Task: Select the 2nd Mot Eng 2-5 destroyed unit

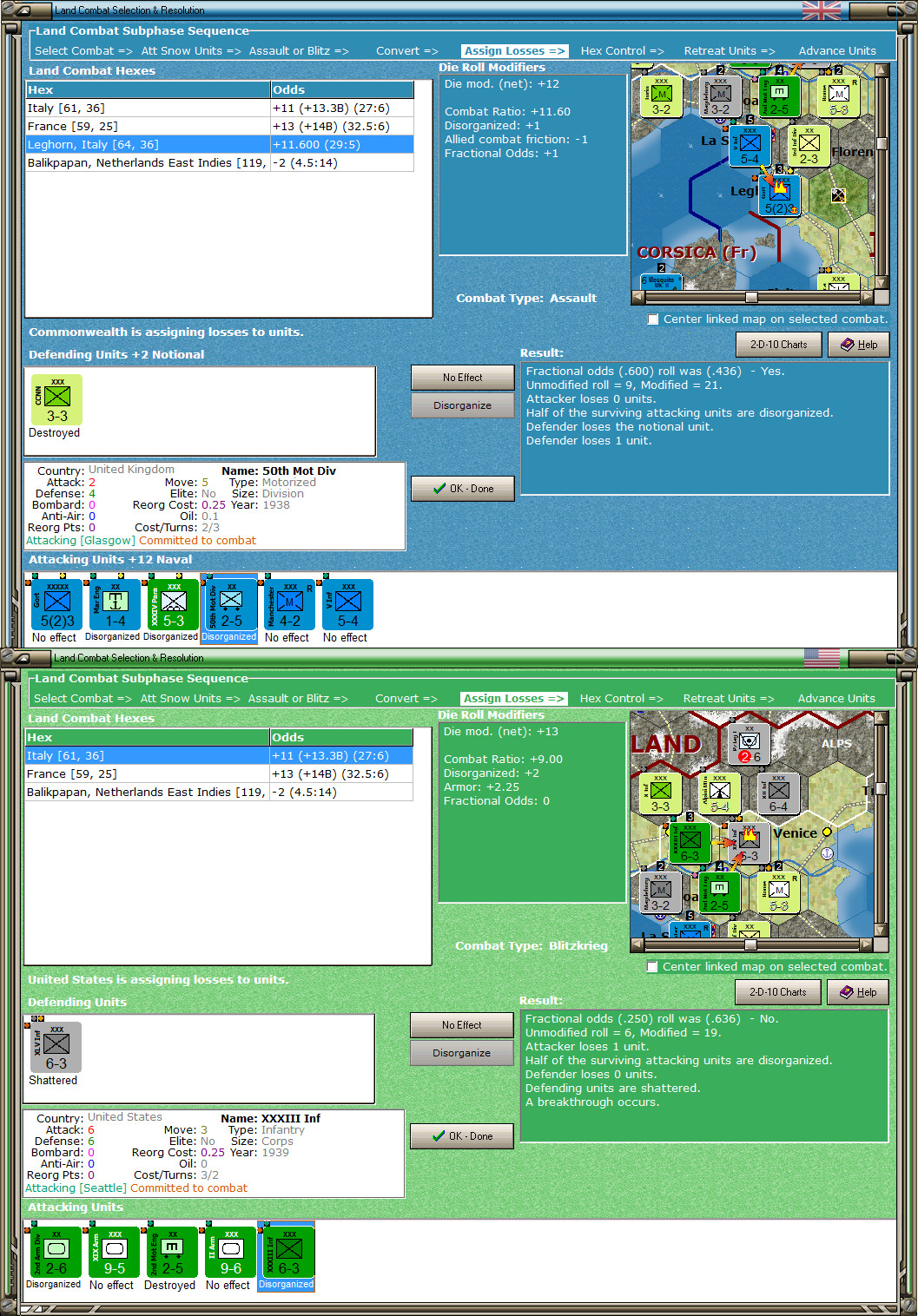Action: click(173, 1252)
